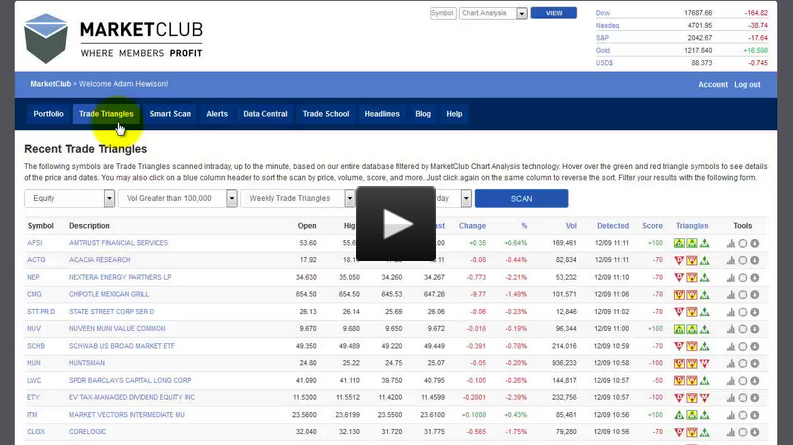Click the blue SCAN button

(x=521, y=199)
